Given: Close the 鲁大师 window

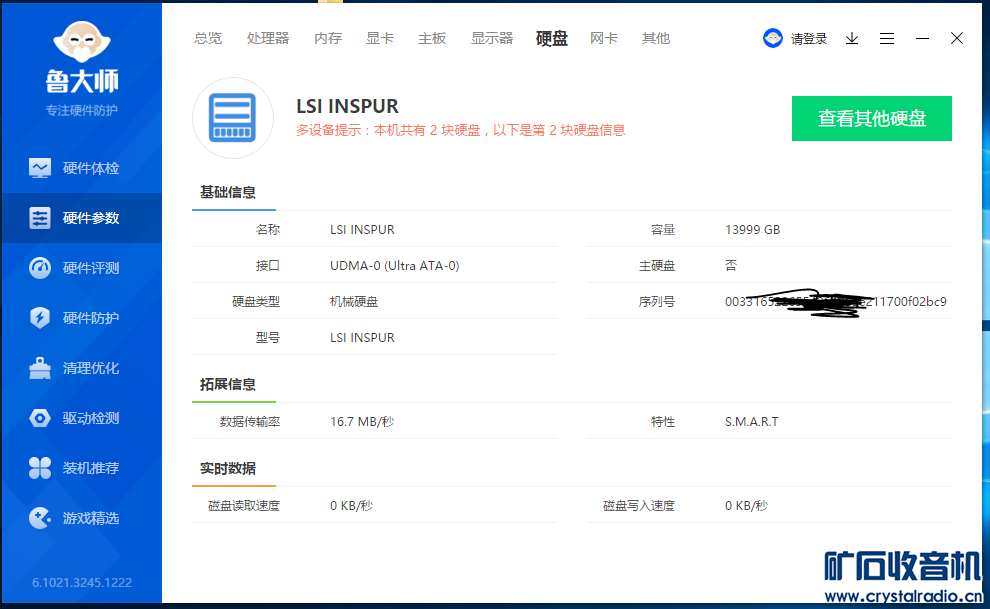Looking at the screenshot, I should click(957, 38).
